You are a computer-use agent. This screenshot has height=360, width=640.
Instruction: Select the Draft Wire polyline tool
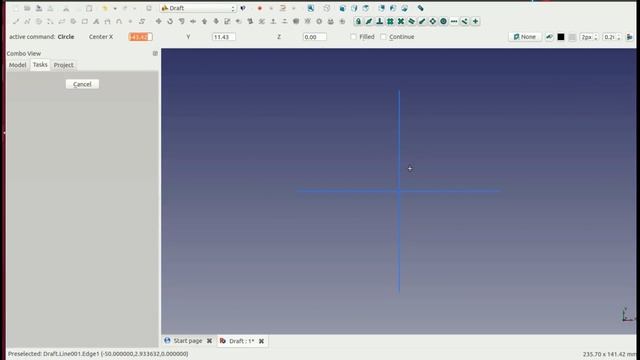[27, 21]
